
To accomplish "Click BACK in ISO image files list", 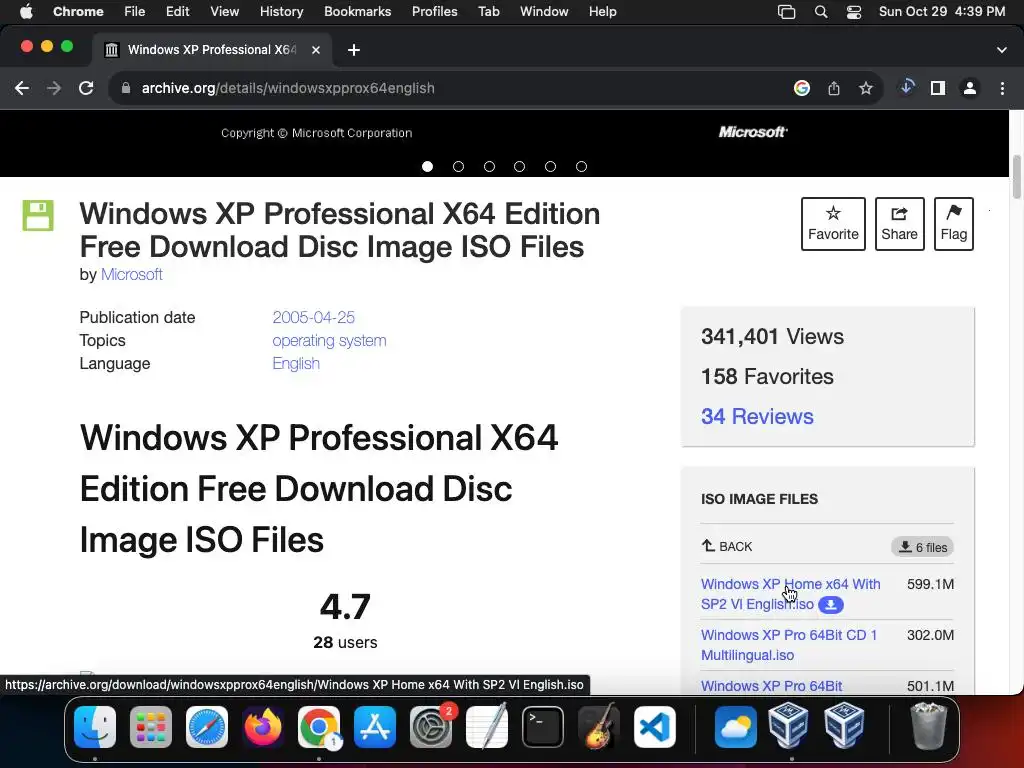I will click(x=727, y=546).
